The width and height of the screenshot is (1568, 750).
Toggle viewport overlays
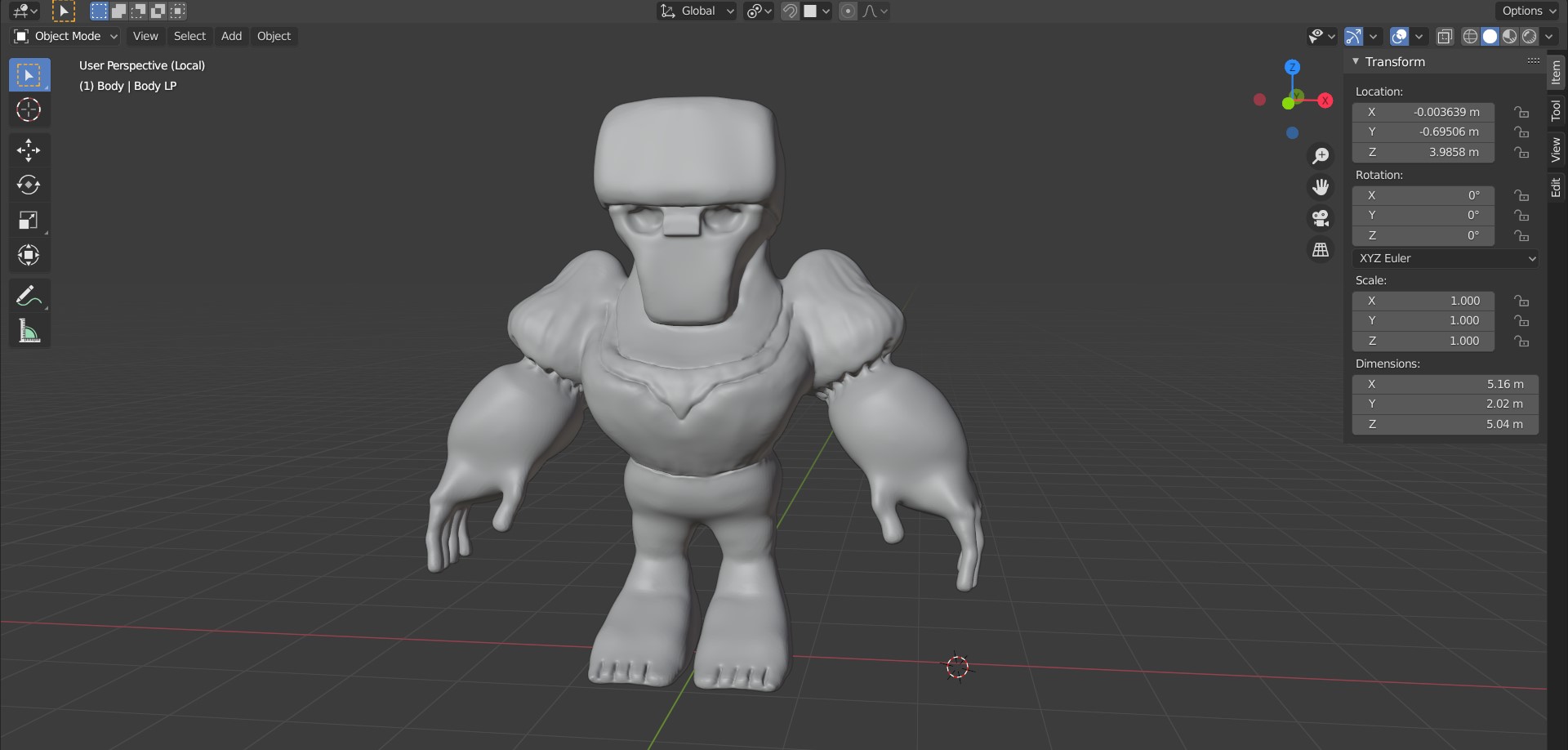pos(1399,36)
